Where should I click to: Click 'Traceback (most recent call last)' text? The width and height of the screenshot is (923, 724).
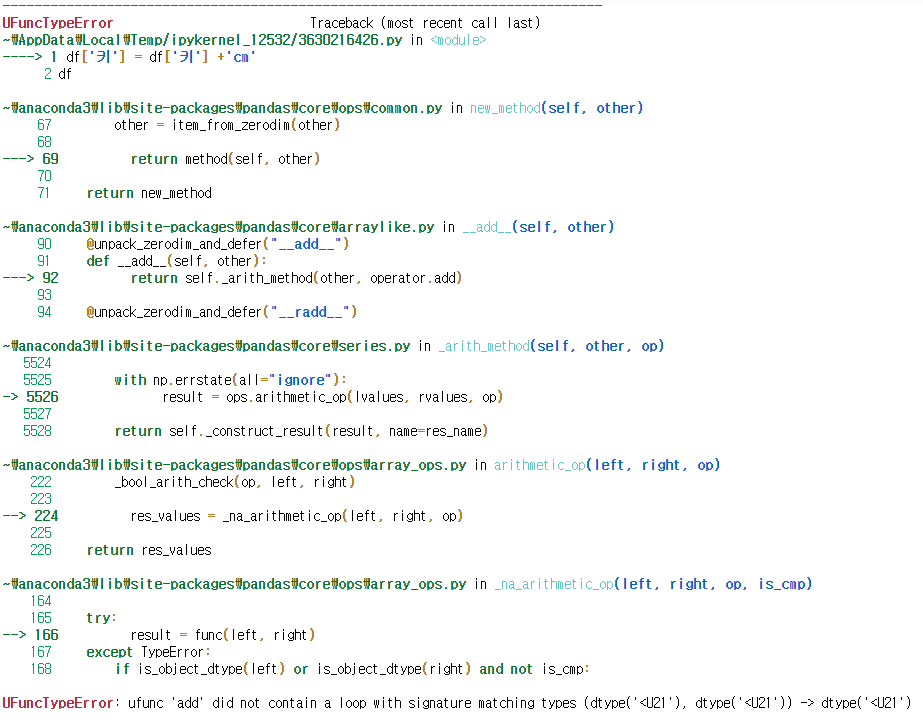pos(425,23)
